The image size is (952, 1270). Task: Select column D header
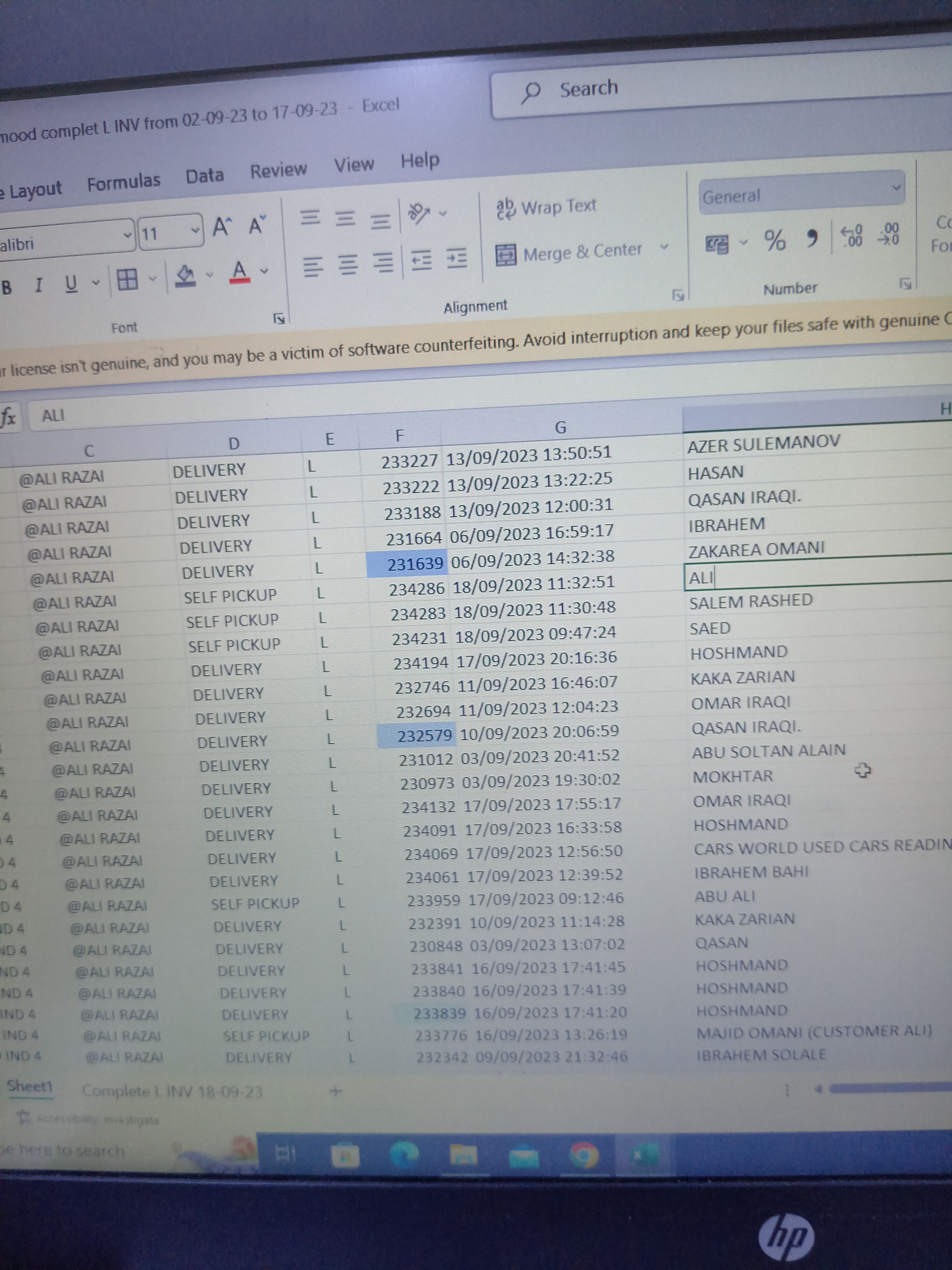[x=234, y=443]
